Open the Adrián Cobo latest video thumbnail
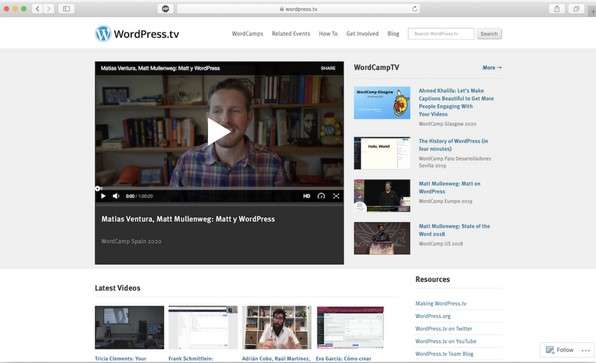Image resolution: width=596 pixels, height=363 pixels. 277,327
